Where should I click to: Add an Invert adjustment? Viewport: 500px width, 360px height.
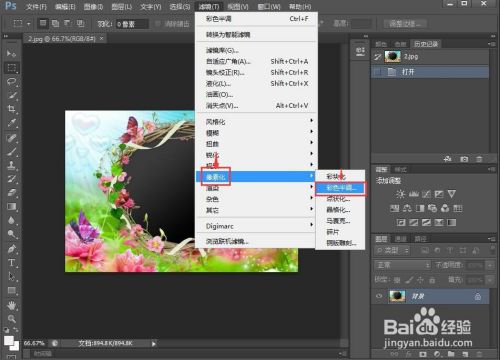click(x=401, y=222)
